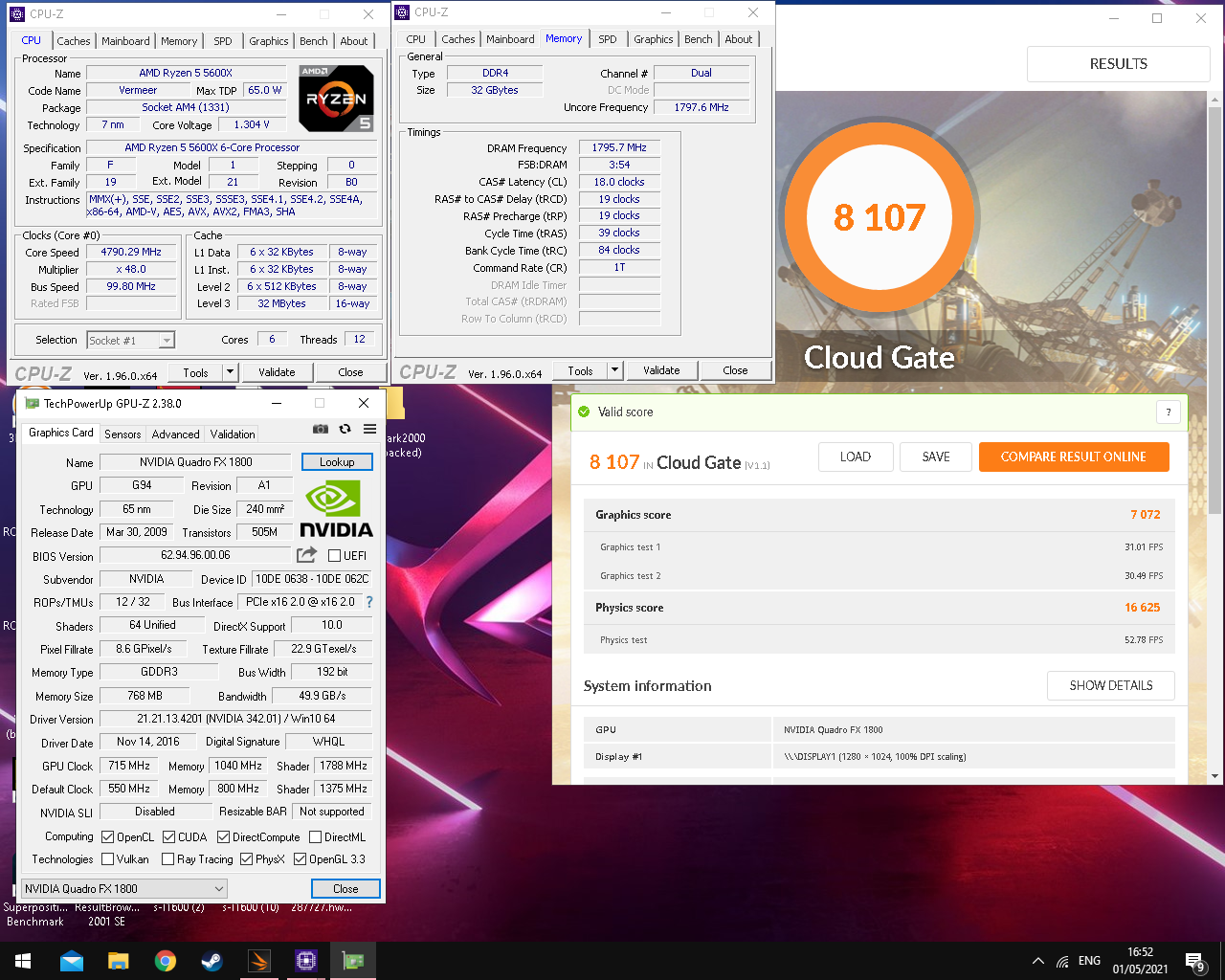Toggle the DirectML checkbox
Image resolution: width=1225 pixels, height=980 pixels.
click(x=315, y=837)
